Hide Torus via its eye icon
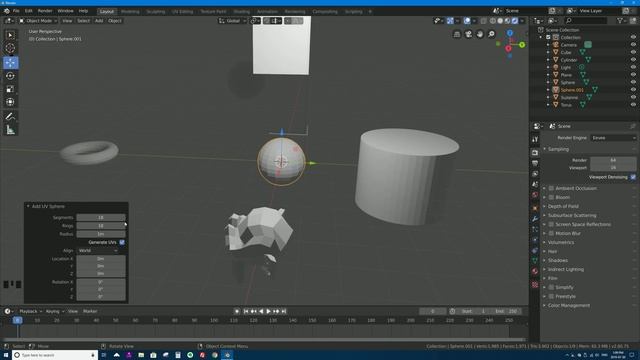 click(633, 105)
